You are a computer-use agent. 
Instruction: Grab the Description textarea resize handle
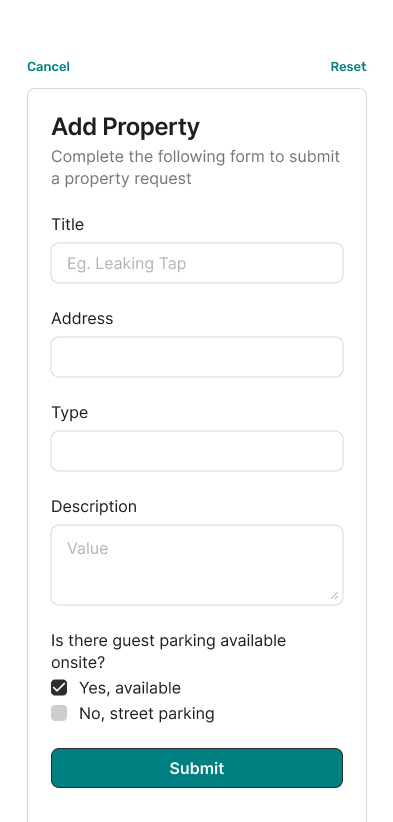(334, 596)
